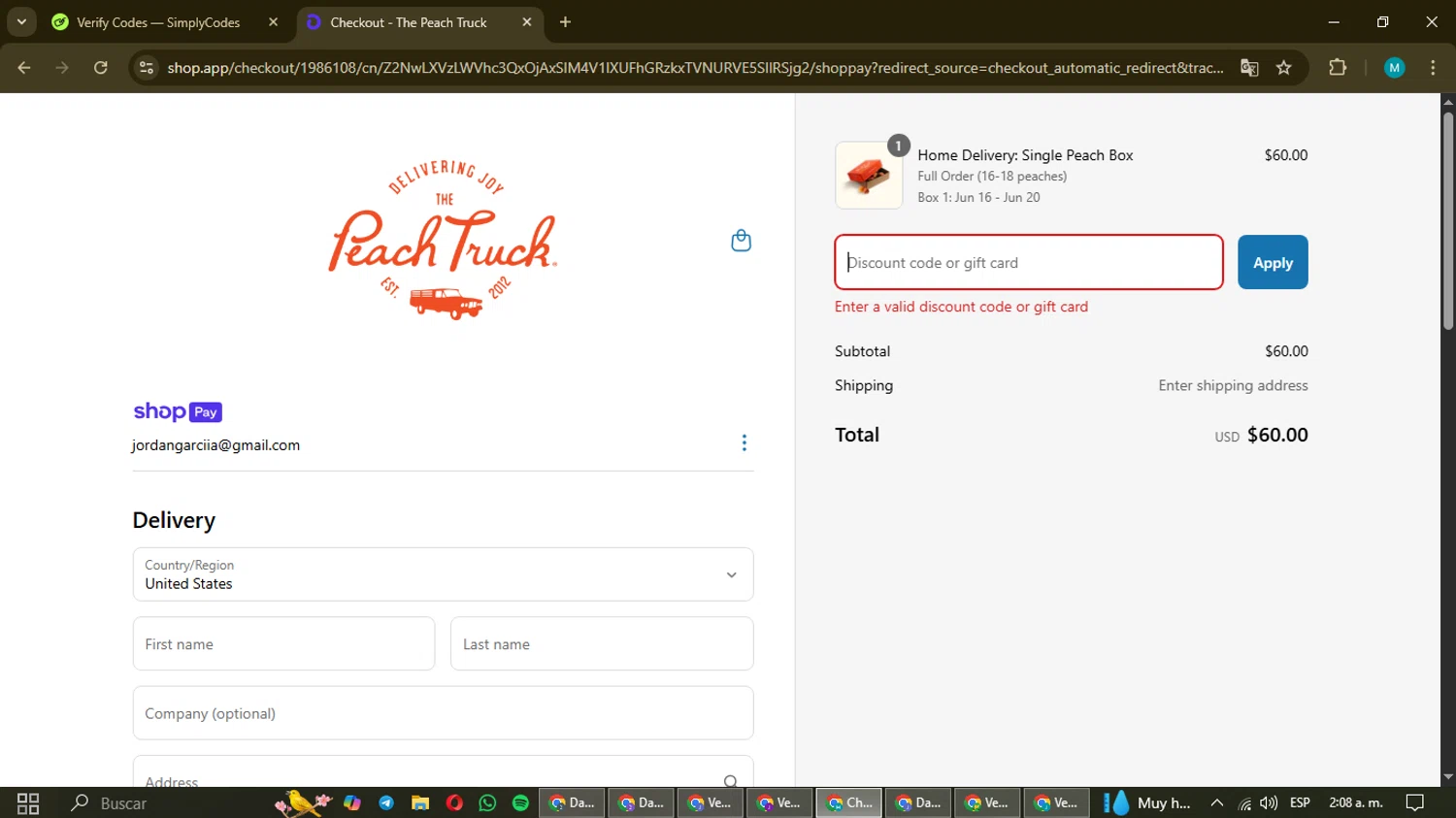Image resolution: width=1456 pixels, height=818 pixels.
Task: Expand the Country/Region dropdown
Action: pyautogui.click(x=443, y=574)
